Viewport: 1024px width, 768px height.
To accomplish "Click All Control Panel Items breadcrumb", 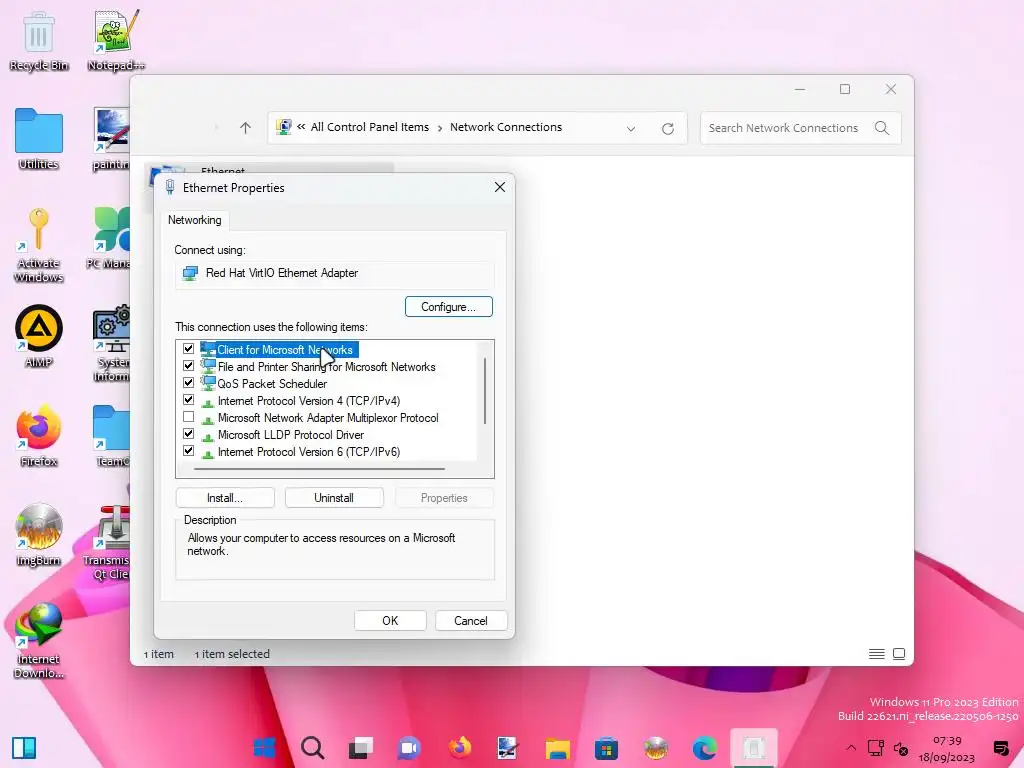I will coord(370,127).
